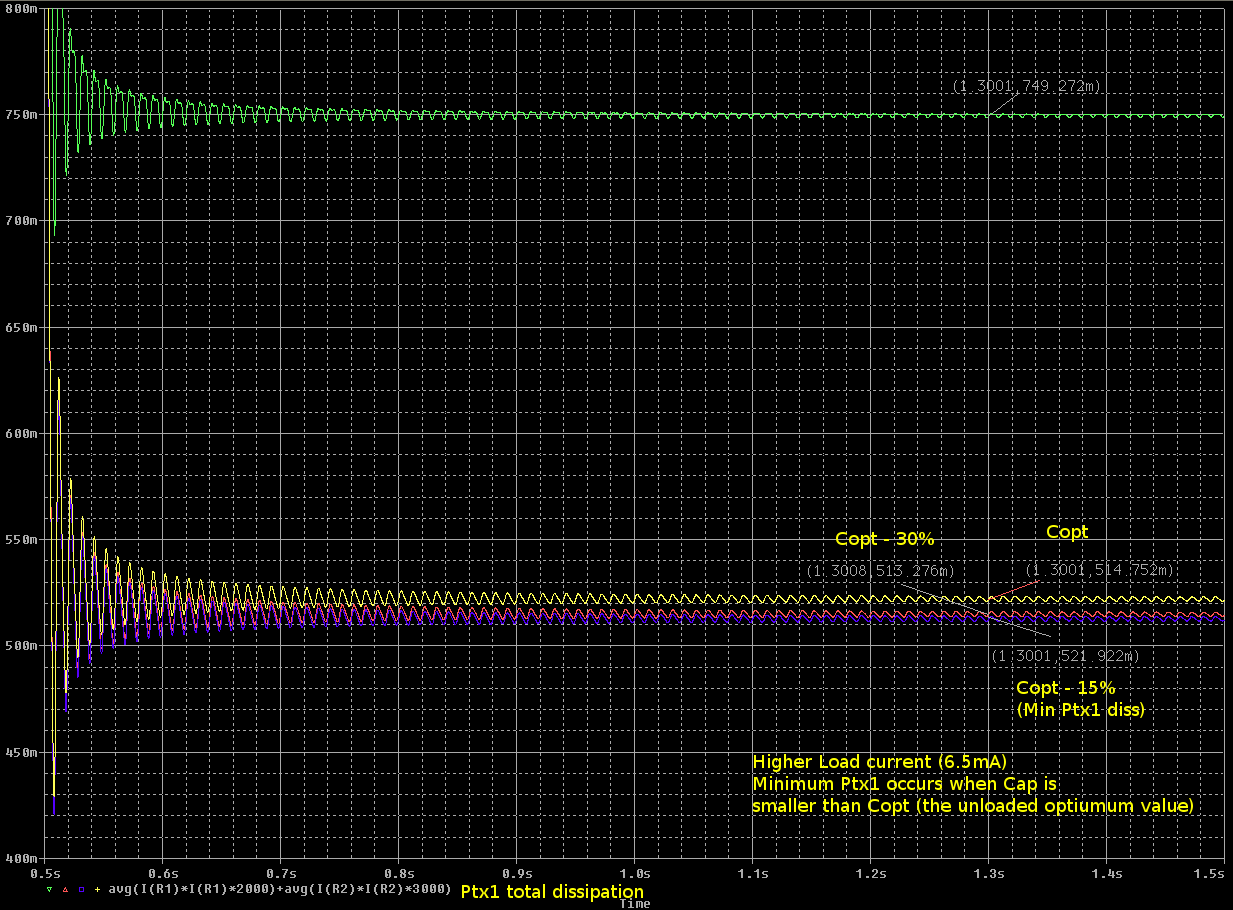This screenshot has height=910, width=1233.
Task: Click the 1.4s x-axis tick label
Action: pyautogui.click(x=1107, y=874)
